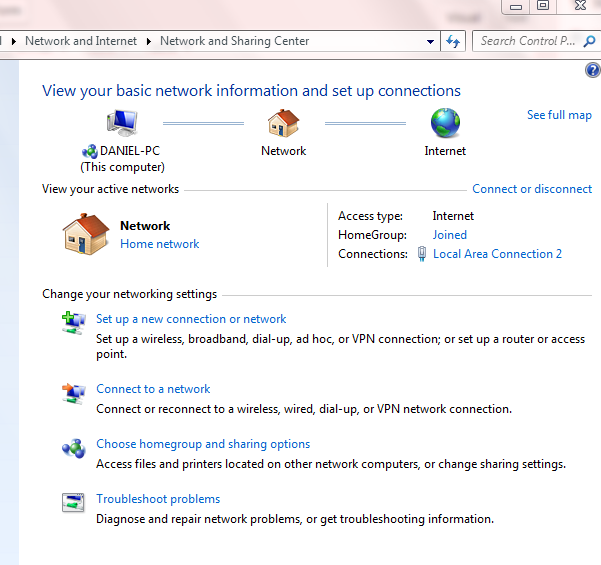The image size is (601, 565).
Task: Click the Network house icon in map
Action: pyautogui.click(x=283, y=124)
